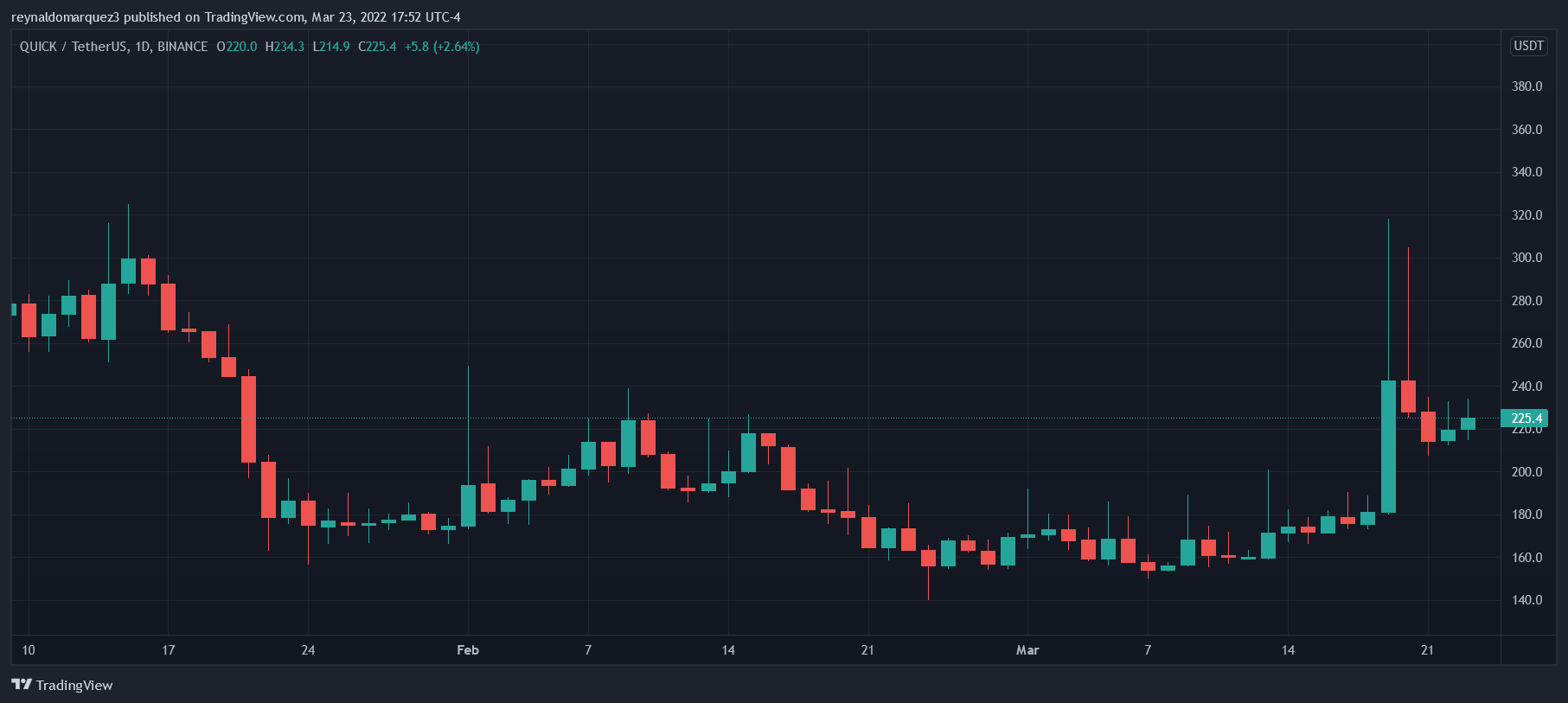
Task: Click the 140.0 price axis label
Action: [1526, 600]
